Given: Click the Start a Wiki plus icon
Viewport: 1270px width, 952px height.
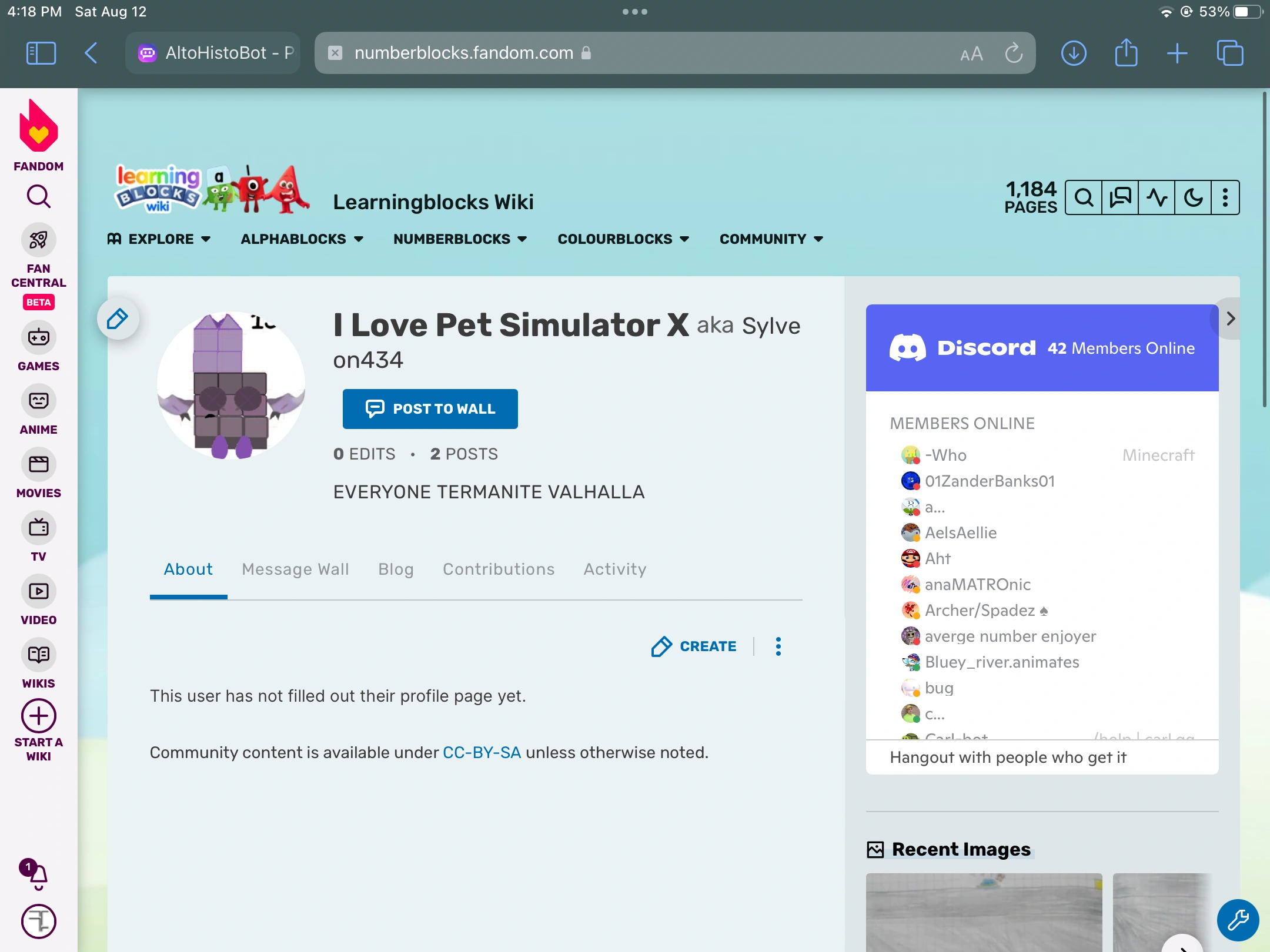Looking at the screenshot, I should pyautogui.click(x=39, y=716).
